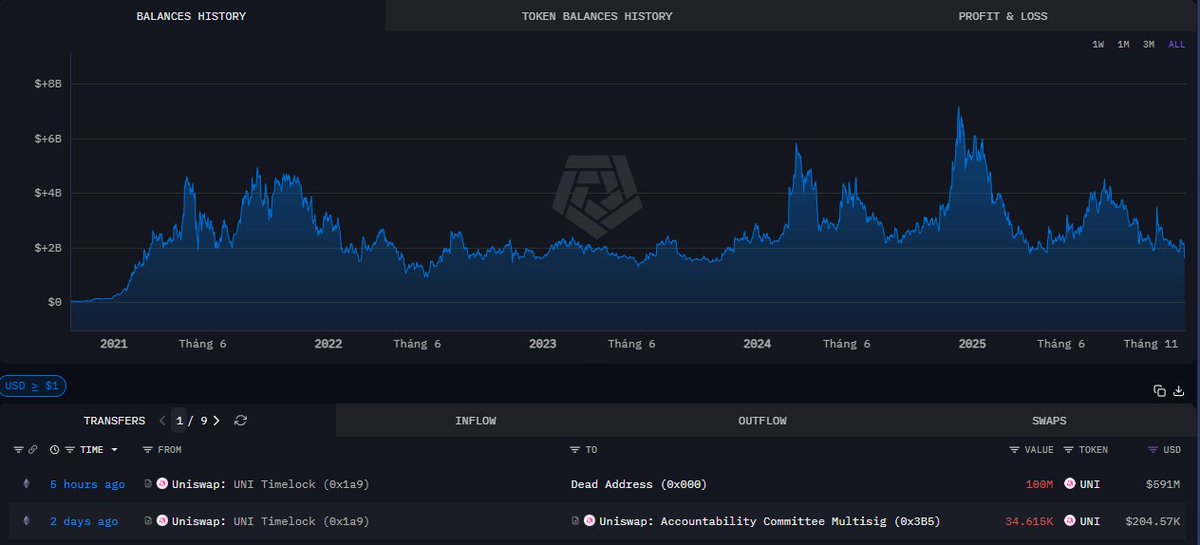This screenshot has width=1200, height=545.
Task: Click the 100M value cell
Action: click(1038, 484)
